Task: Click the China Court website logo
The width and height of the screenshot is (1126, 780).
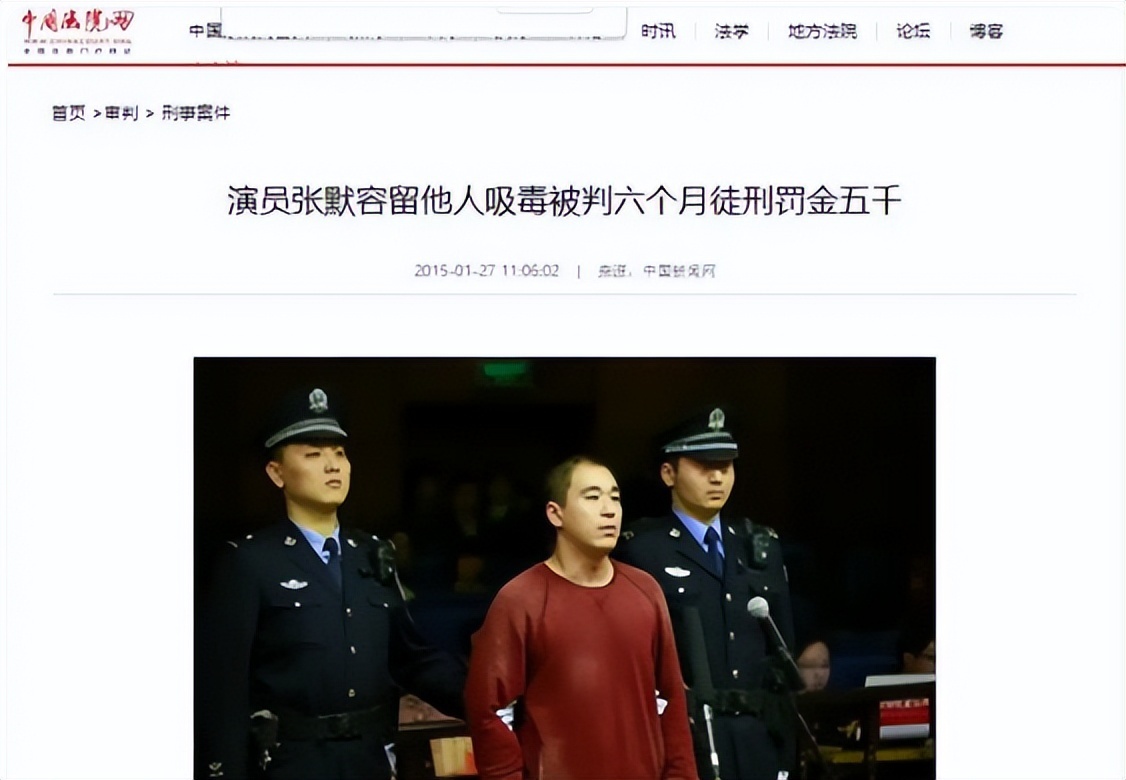Action: coord(78,32)
